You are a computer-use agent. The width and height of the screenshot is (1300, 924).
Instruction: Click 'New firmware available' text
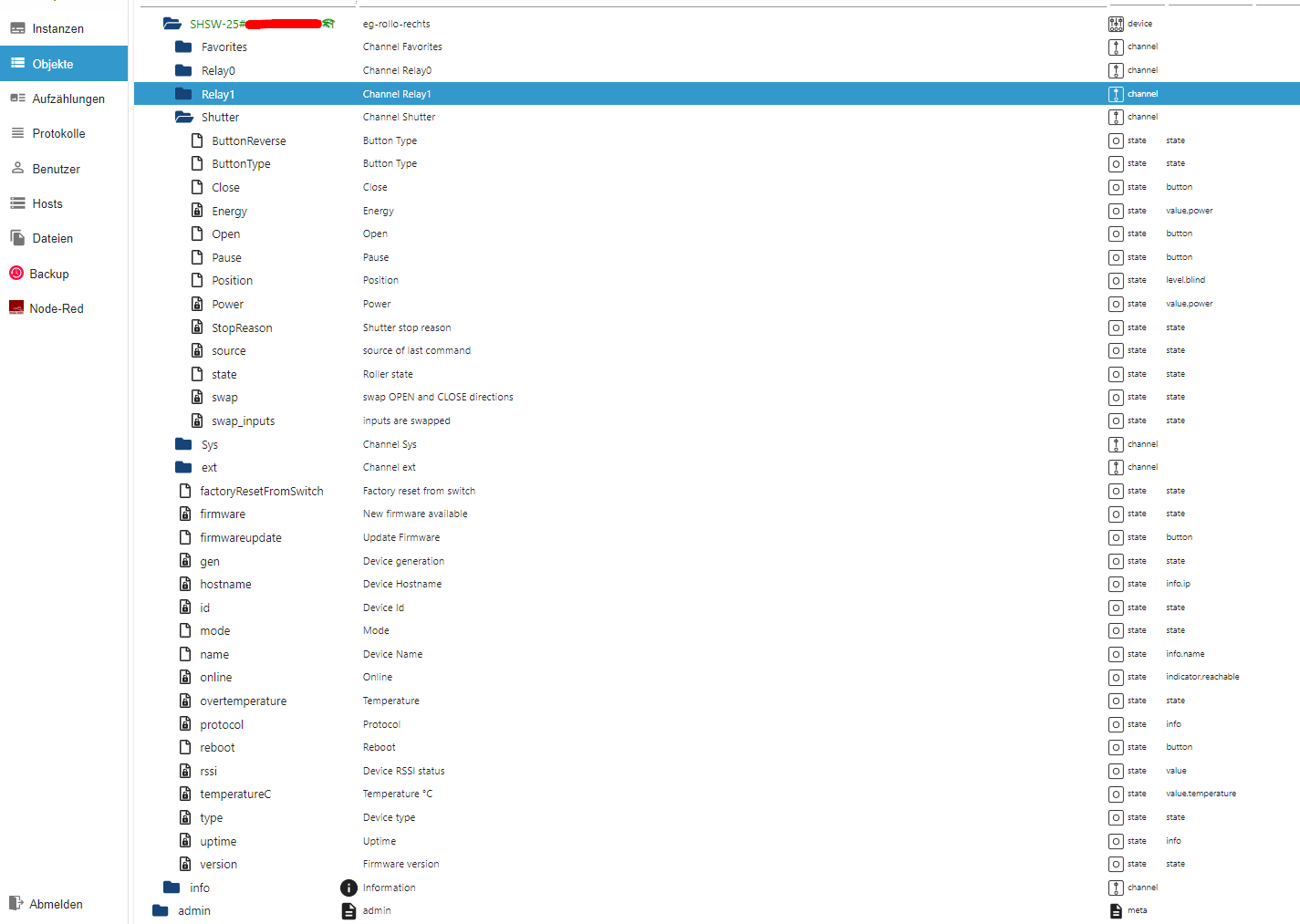[x=415, y=514]
